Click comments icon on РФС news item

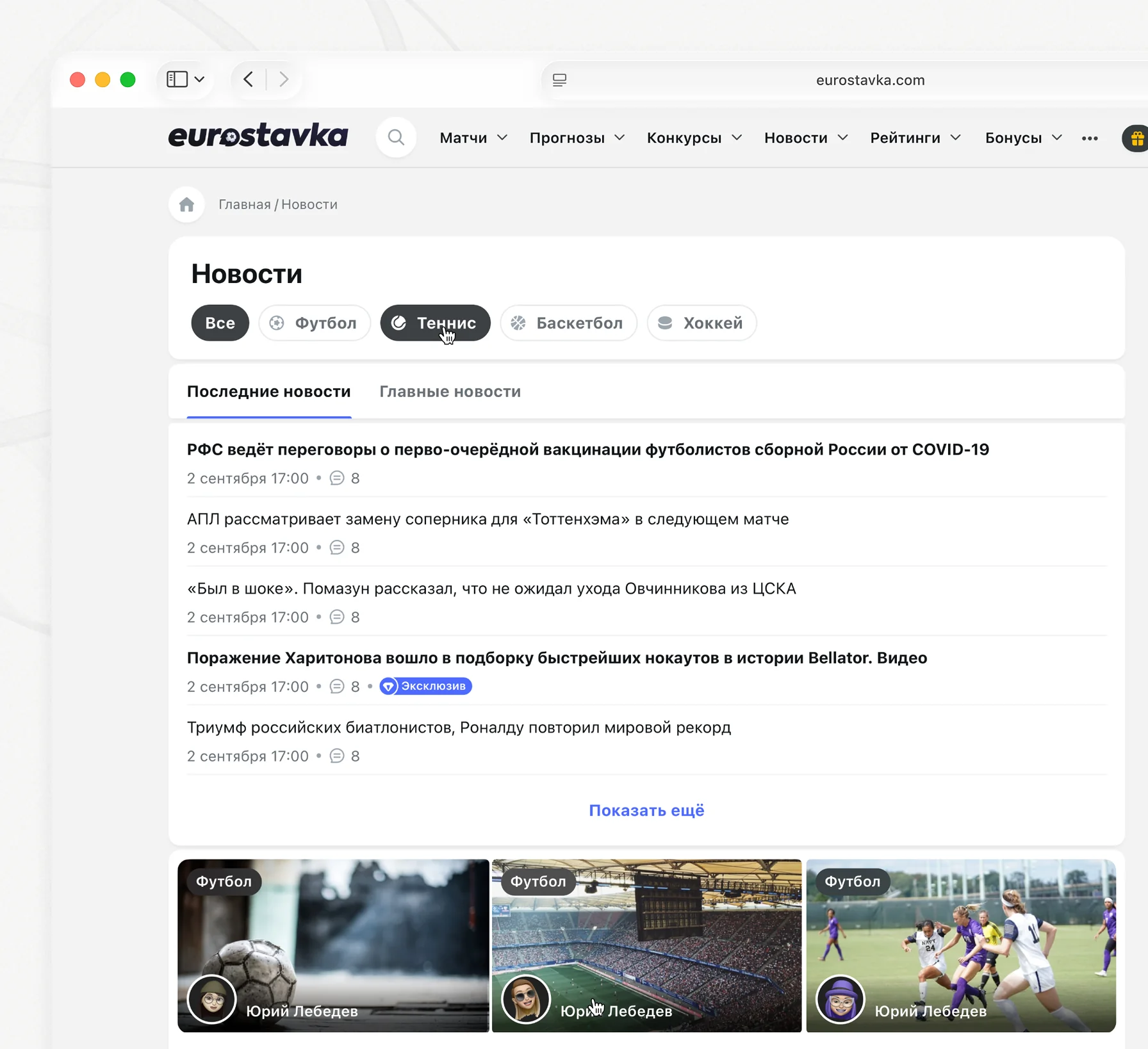337,478
